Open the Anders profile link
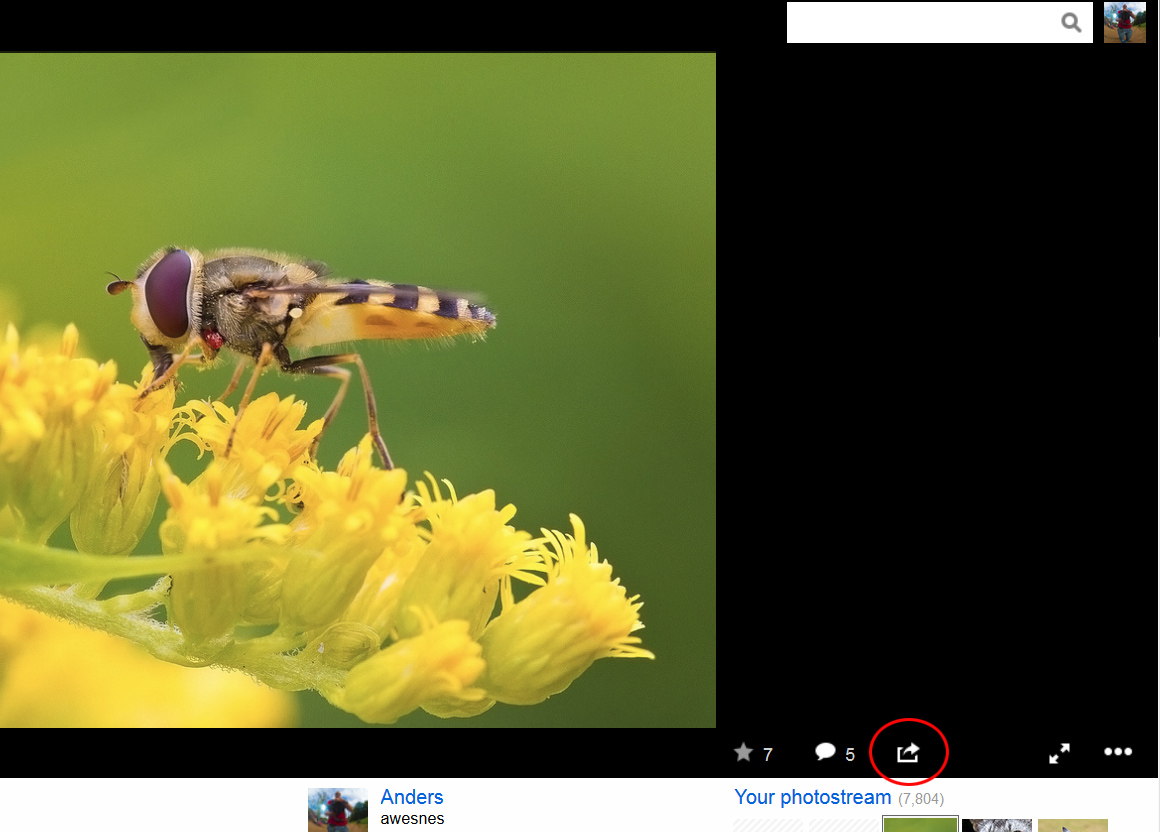This screenshot has height=832, width=1160. click(x=411, y=797)
